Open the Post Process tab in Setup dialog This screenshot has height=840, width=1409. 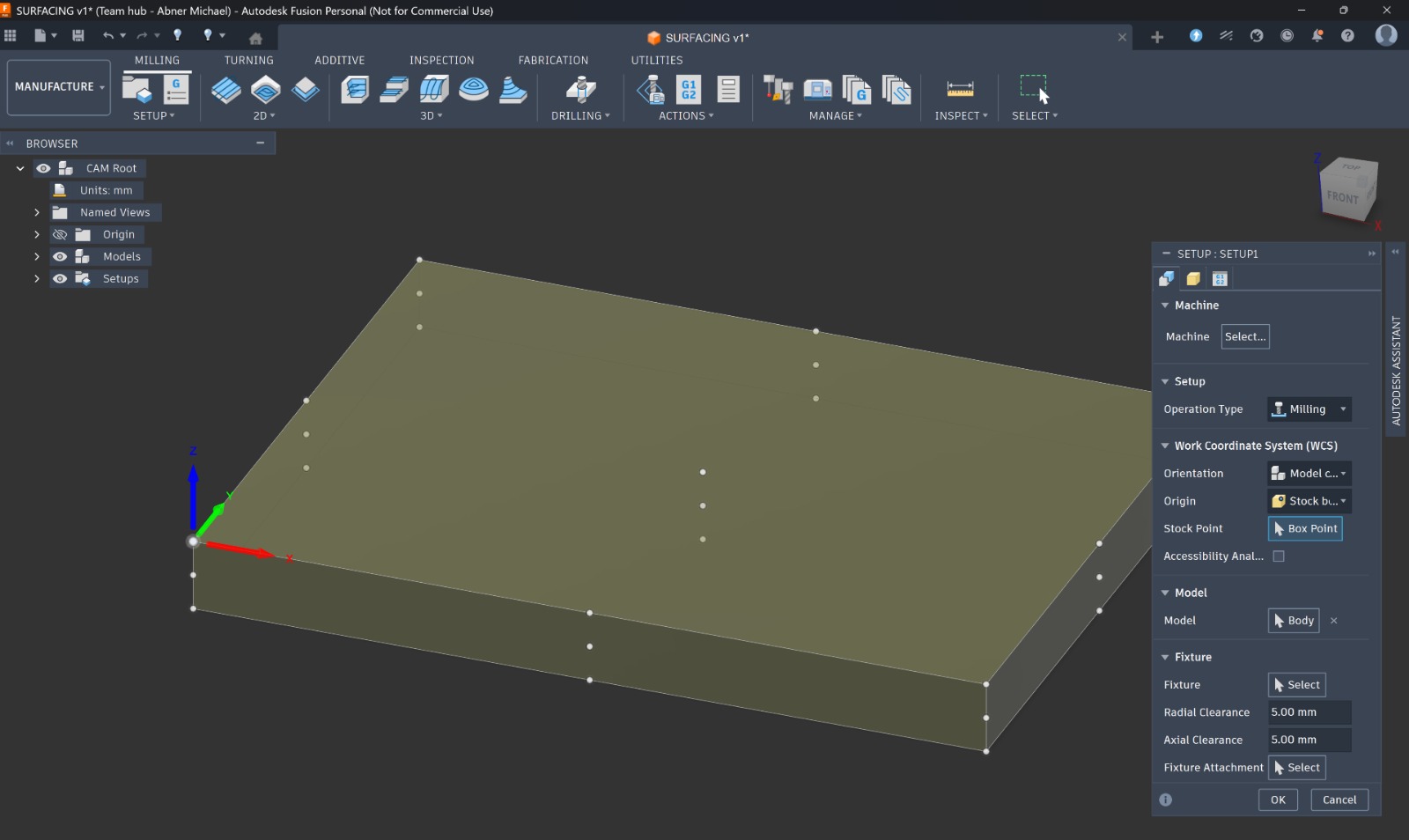(1220, 279)
